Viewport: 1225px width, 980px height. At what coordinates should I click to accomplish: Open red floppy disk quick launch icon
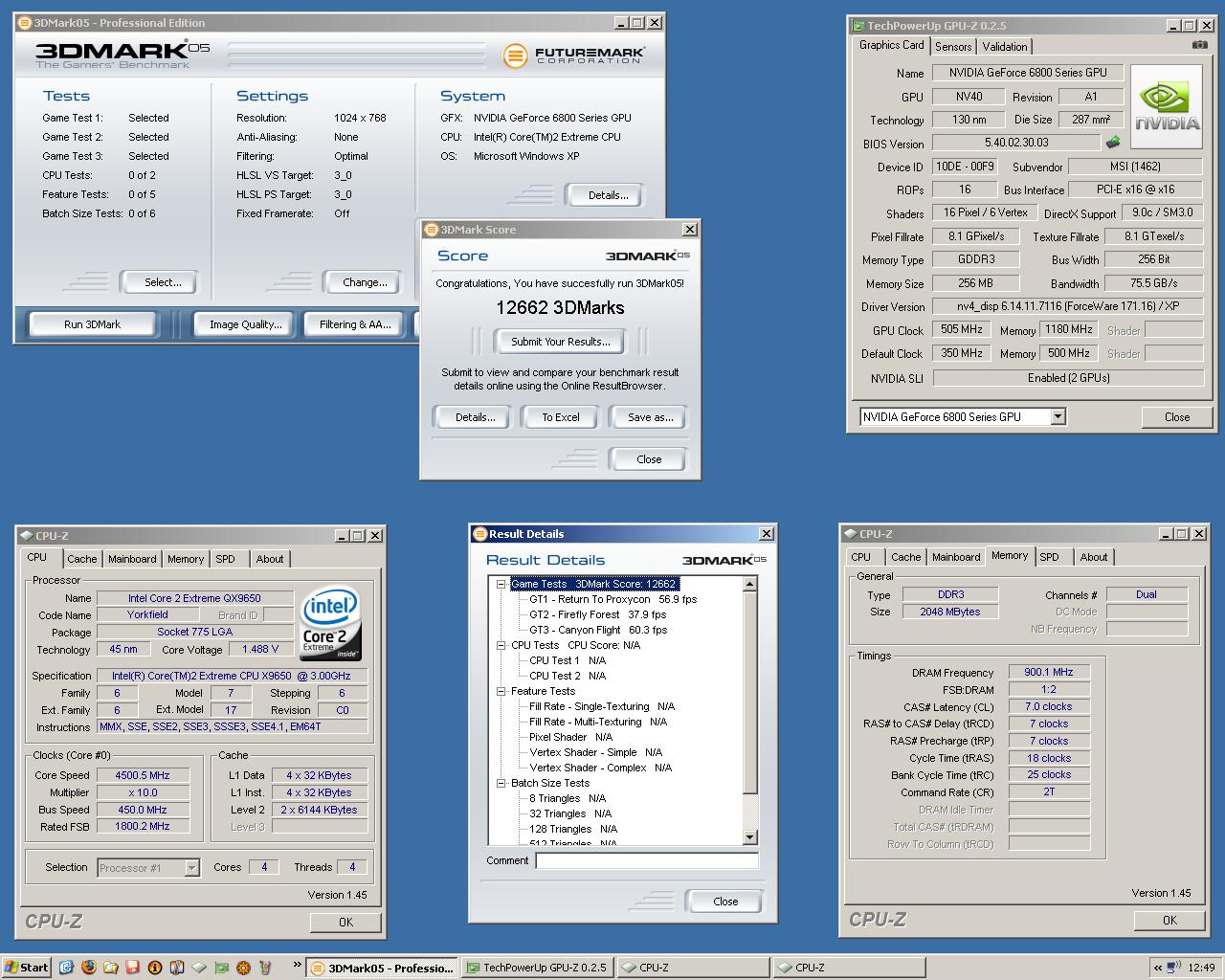pyautogui.click(x=133, y=968)
